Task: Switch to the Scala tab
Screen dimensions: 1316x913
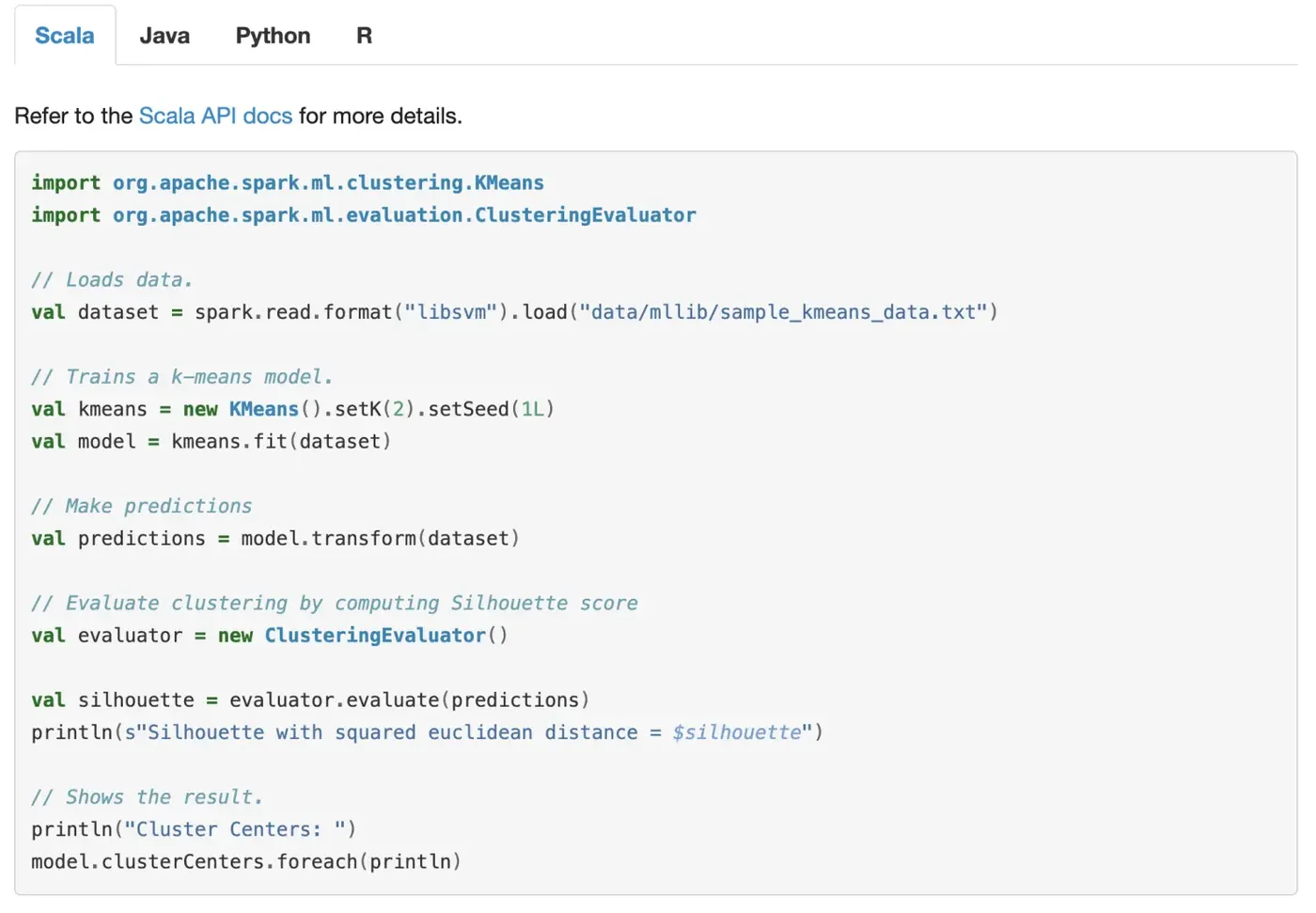Action: click(x=65, y=36)
